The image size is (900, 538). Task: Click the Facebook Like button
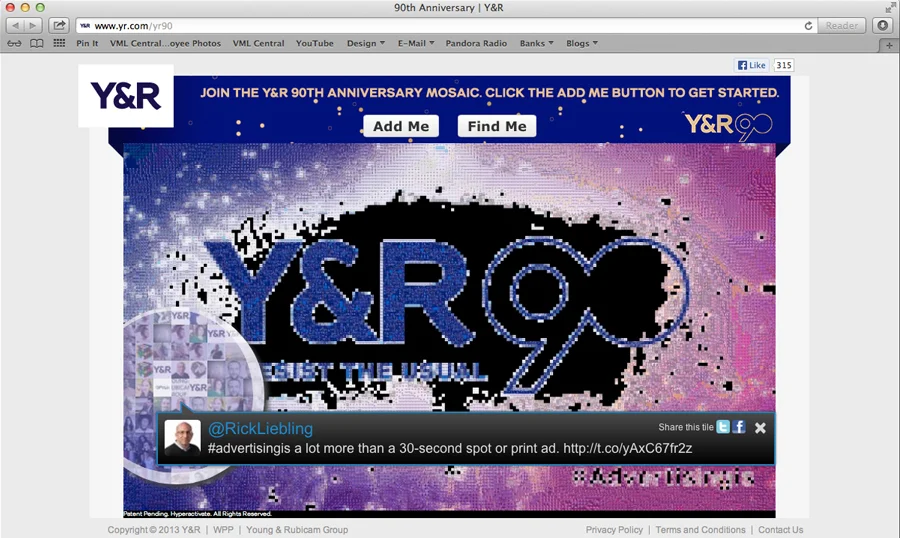[x=751, y=65]
